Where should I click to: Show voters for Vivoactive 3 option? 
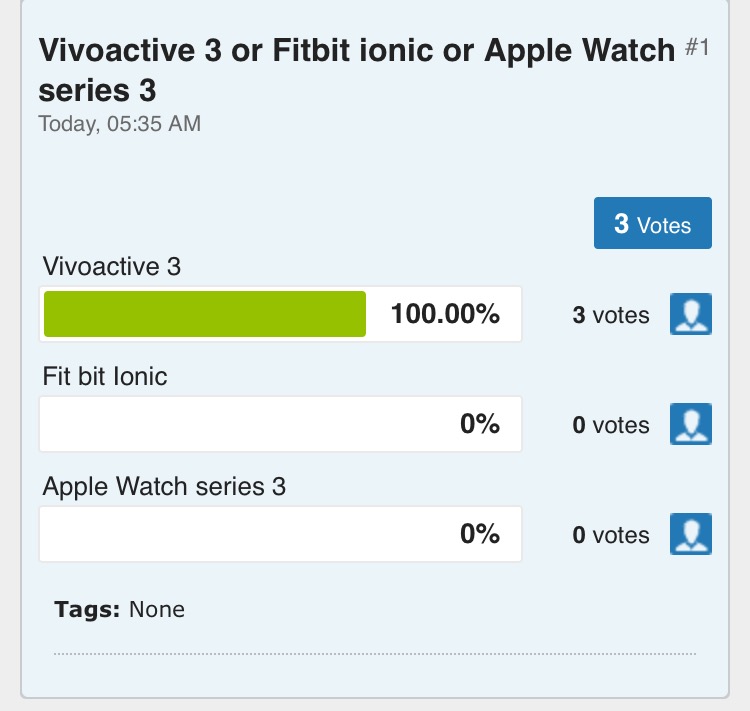click(690, 314)
